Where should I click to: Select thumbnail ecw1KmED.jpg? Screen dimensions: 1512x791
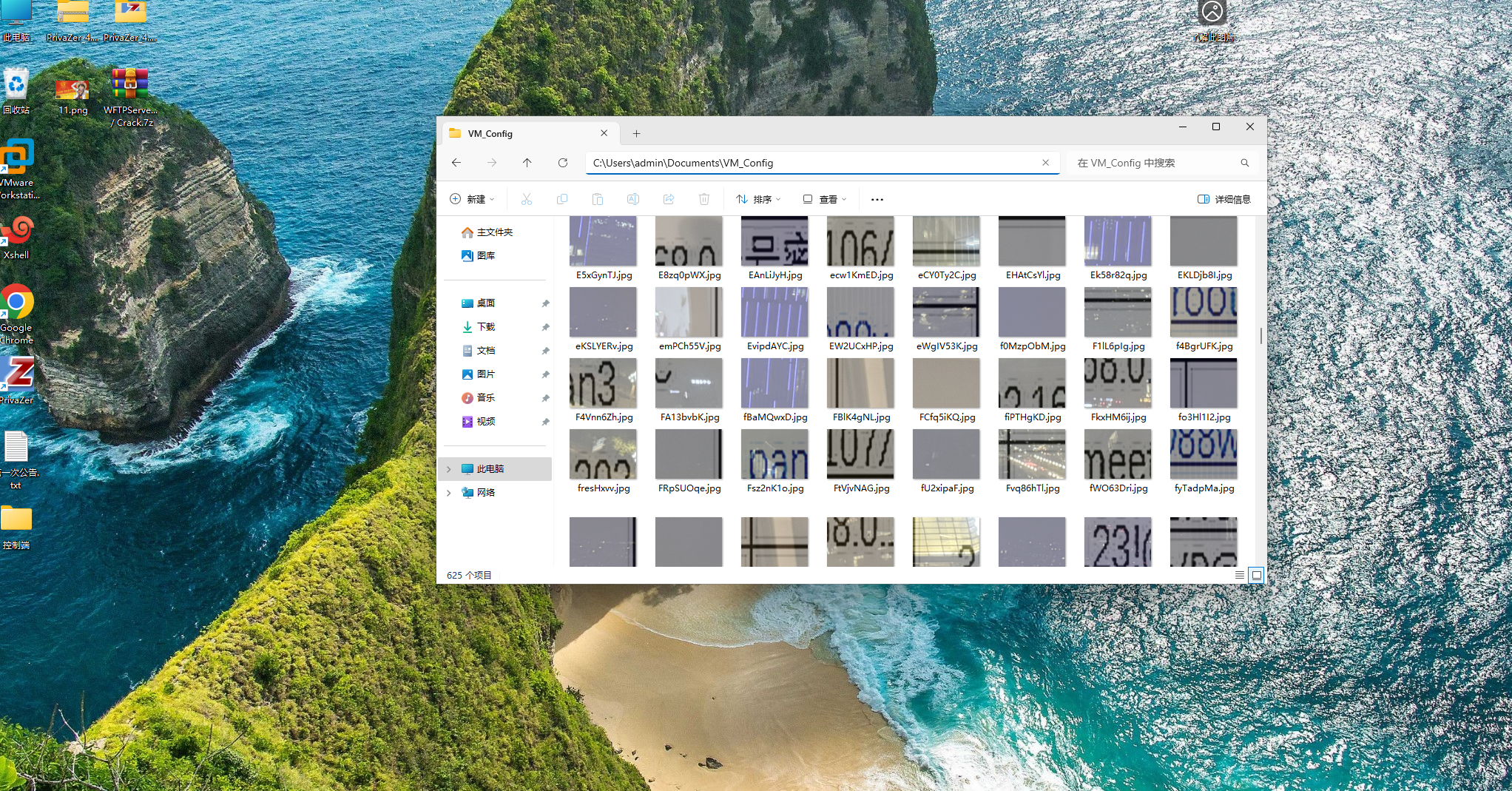[x=860, y=241]
